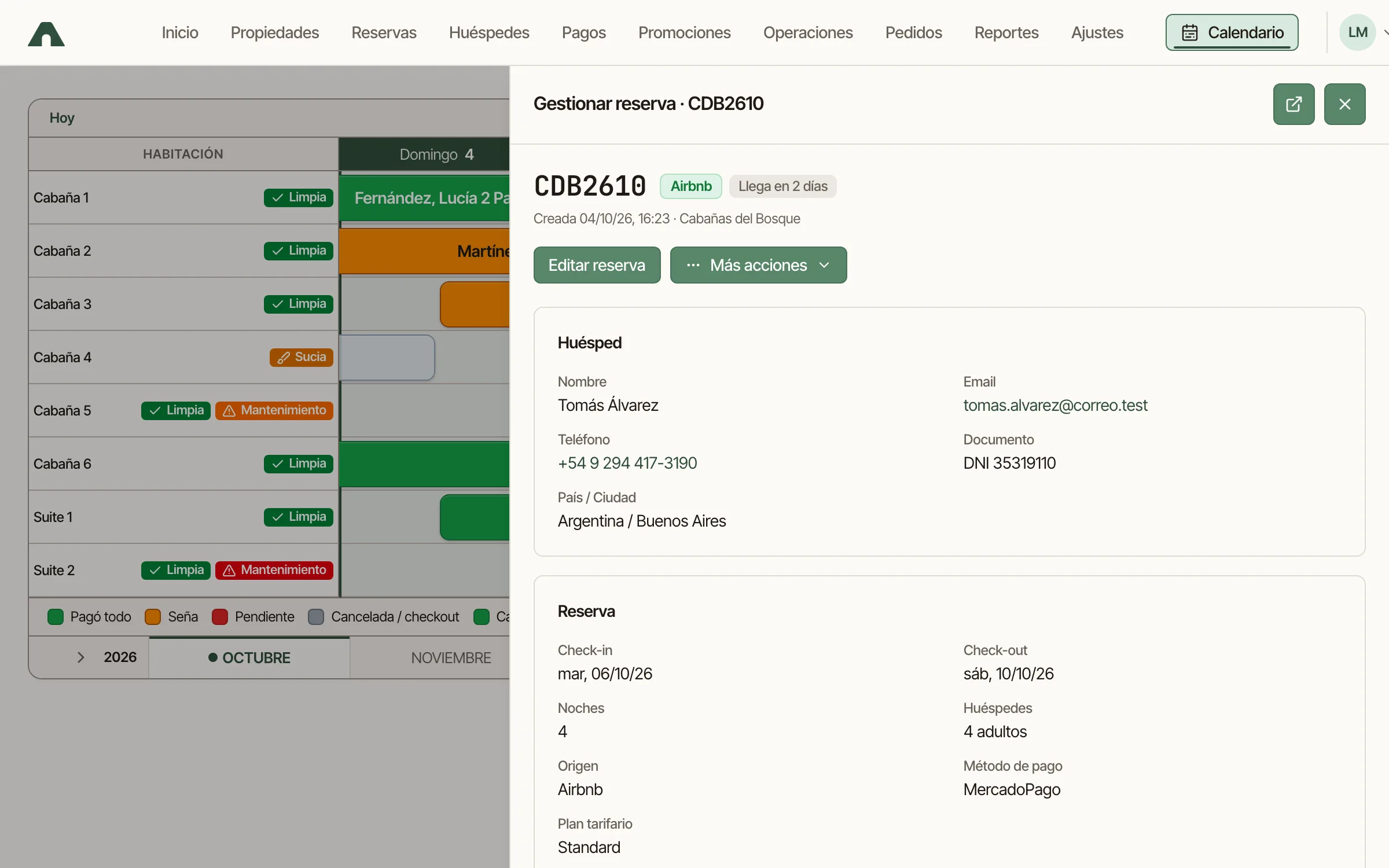Open the Reservas menu
The width and height of the screenshot is (1389, 868).
coord(384,32)
